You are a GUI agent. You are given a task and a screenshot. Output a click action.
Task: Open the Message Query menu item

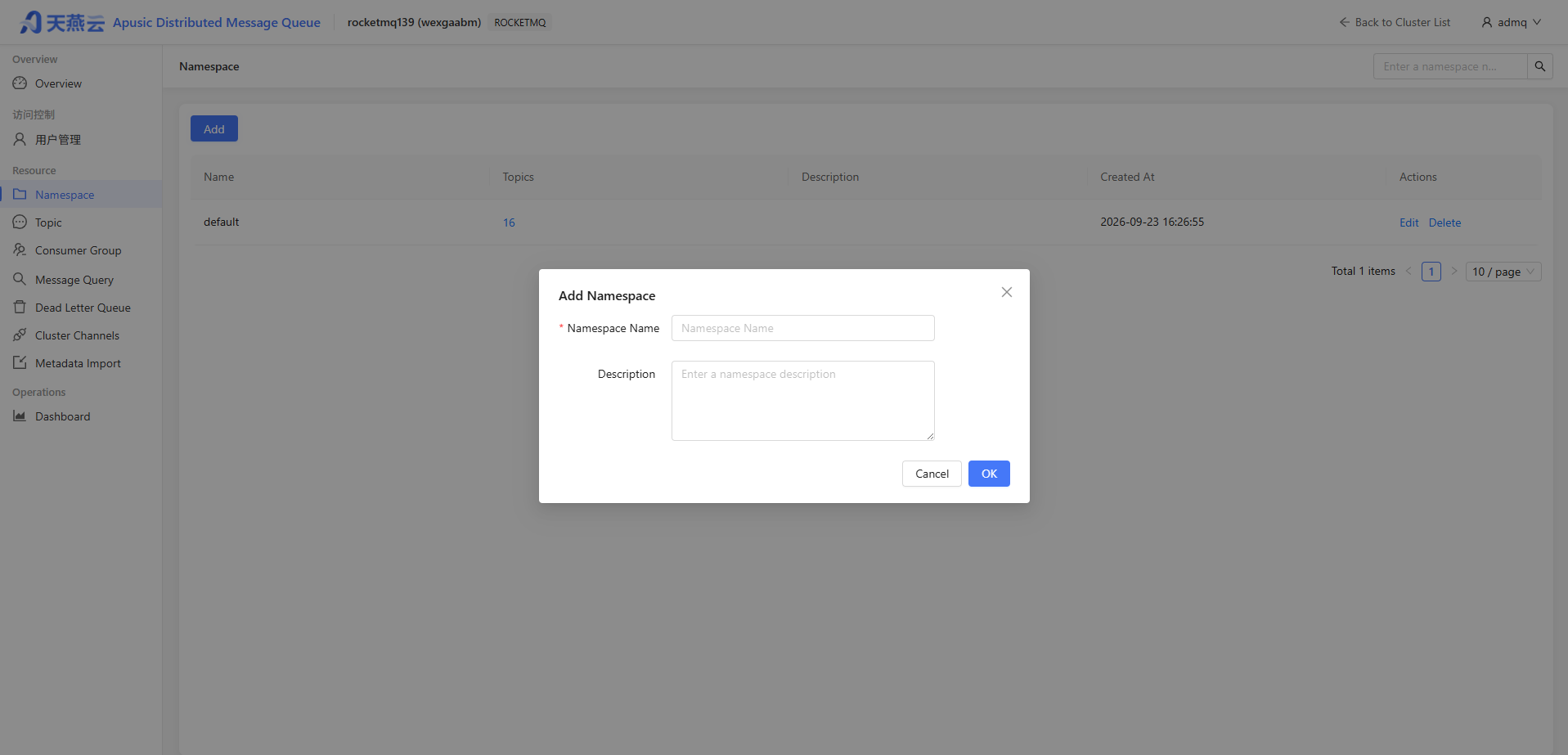81,280
